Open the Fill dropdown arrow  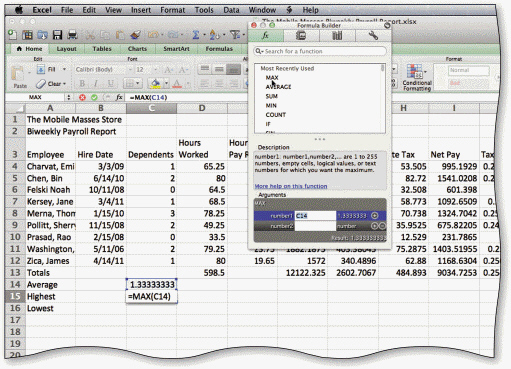[x=64, y=69]
